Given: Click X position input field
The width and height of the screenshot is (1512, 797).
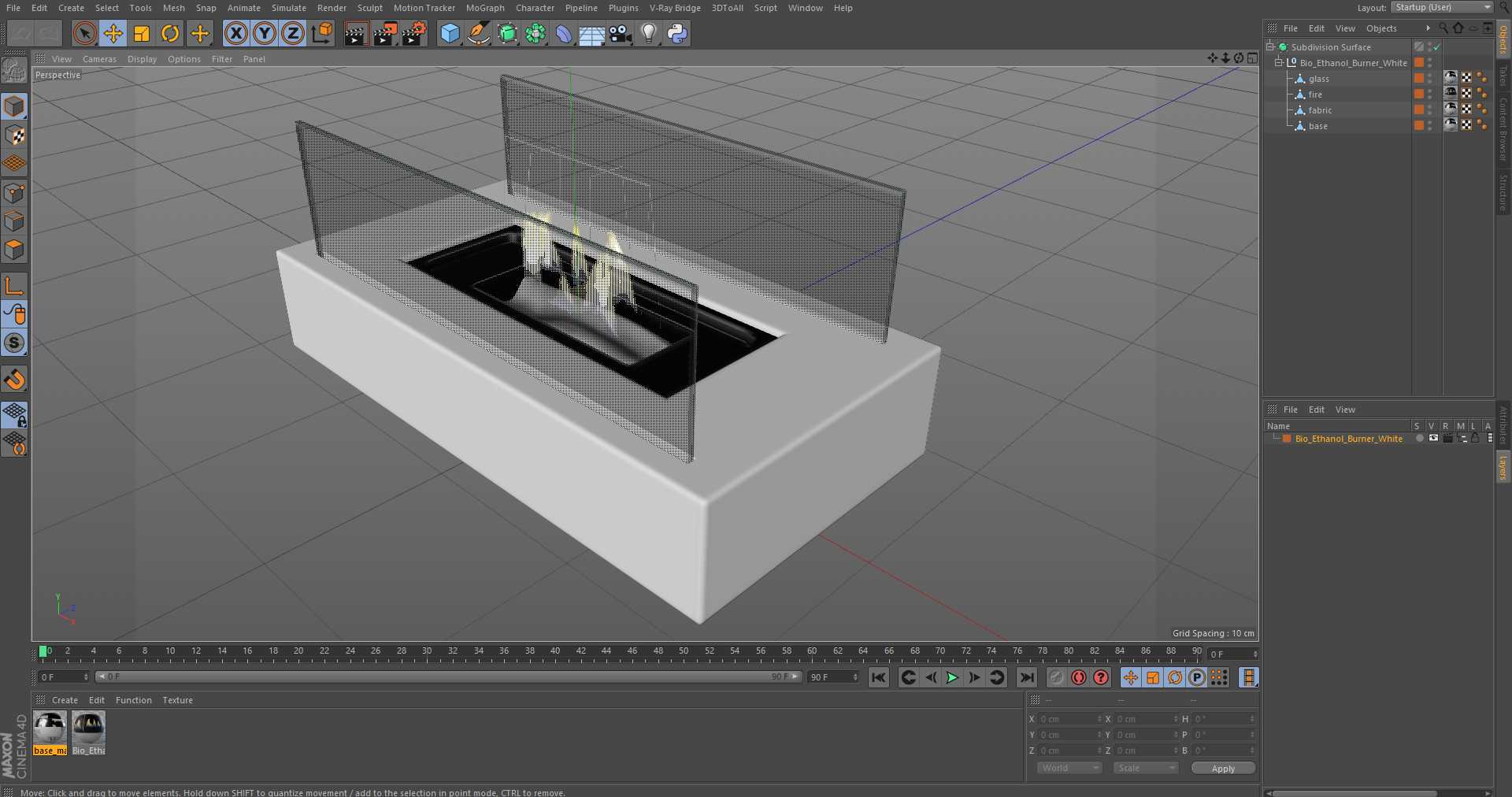Looking at the screenshot, I should (1069, 719).
